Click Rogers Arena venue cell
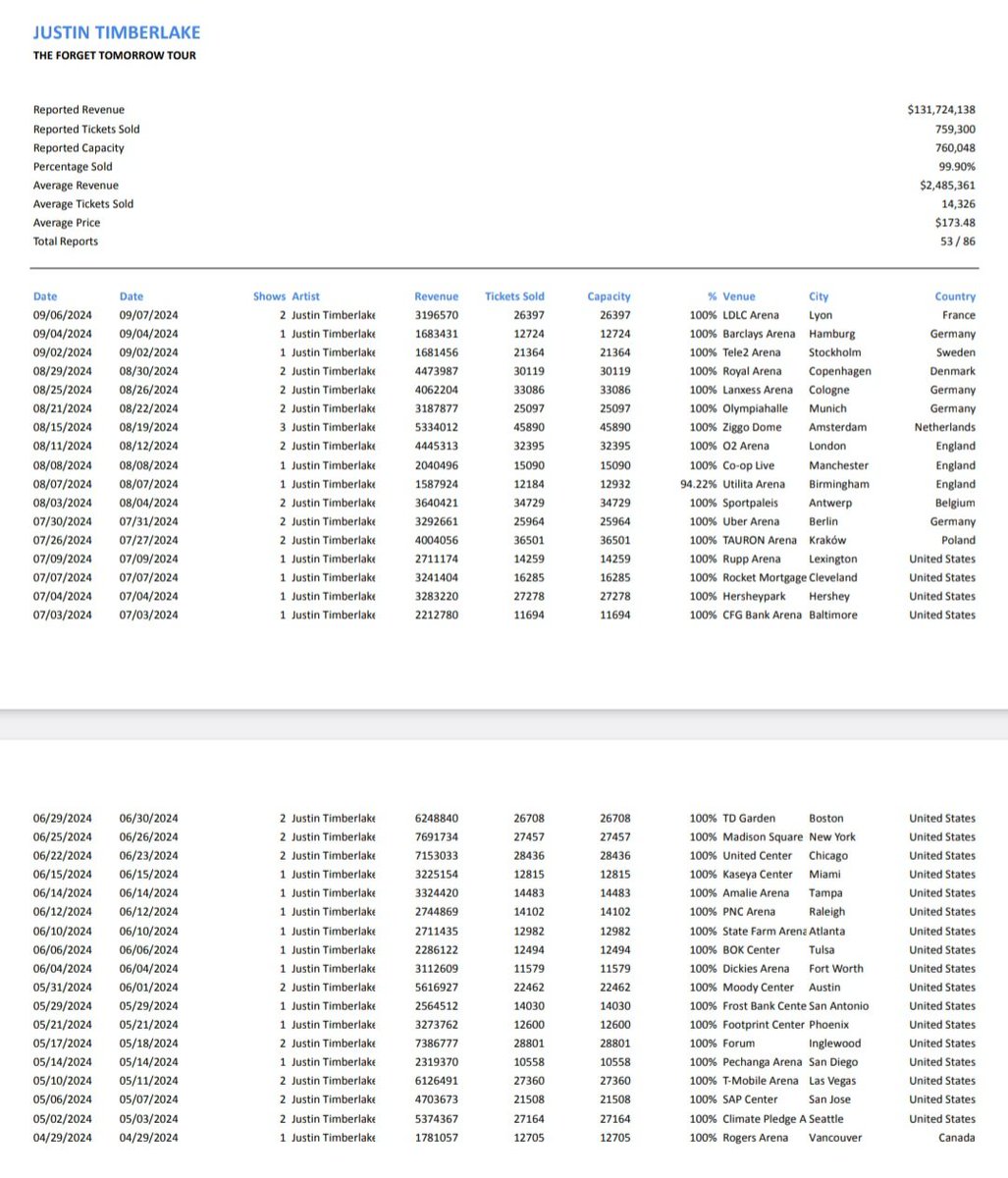Viewport: 1008px width, 1178px height. point(755,1138)
